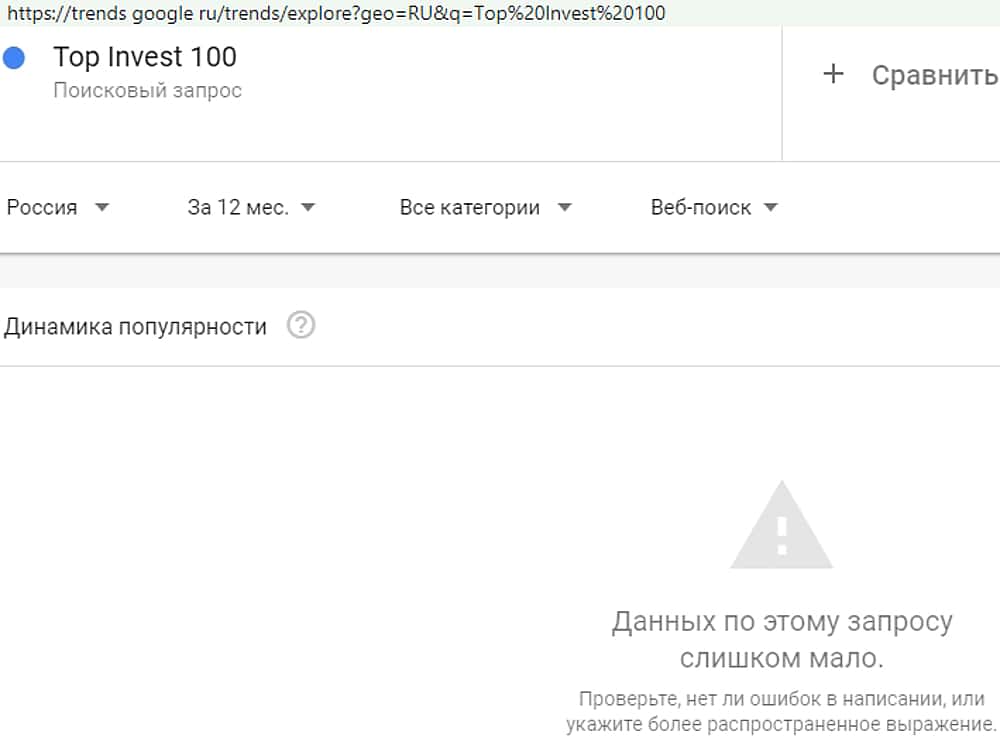Add a comparison term via Сравнить
This screenshot has height=738, width=1000.
tap(934, 75)
